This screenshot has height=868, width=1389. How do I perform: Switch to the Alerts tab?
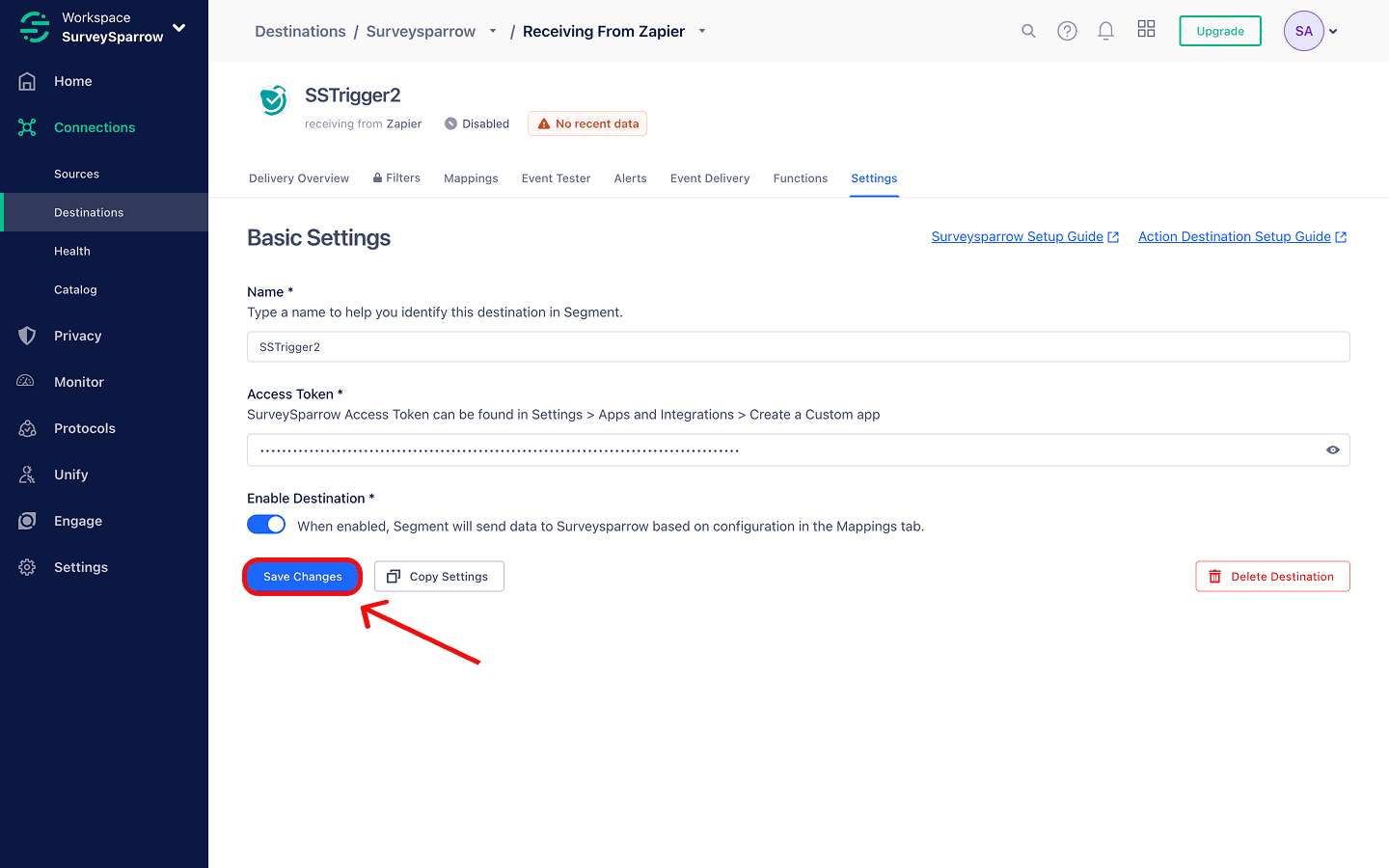631,178
